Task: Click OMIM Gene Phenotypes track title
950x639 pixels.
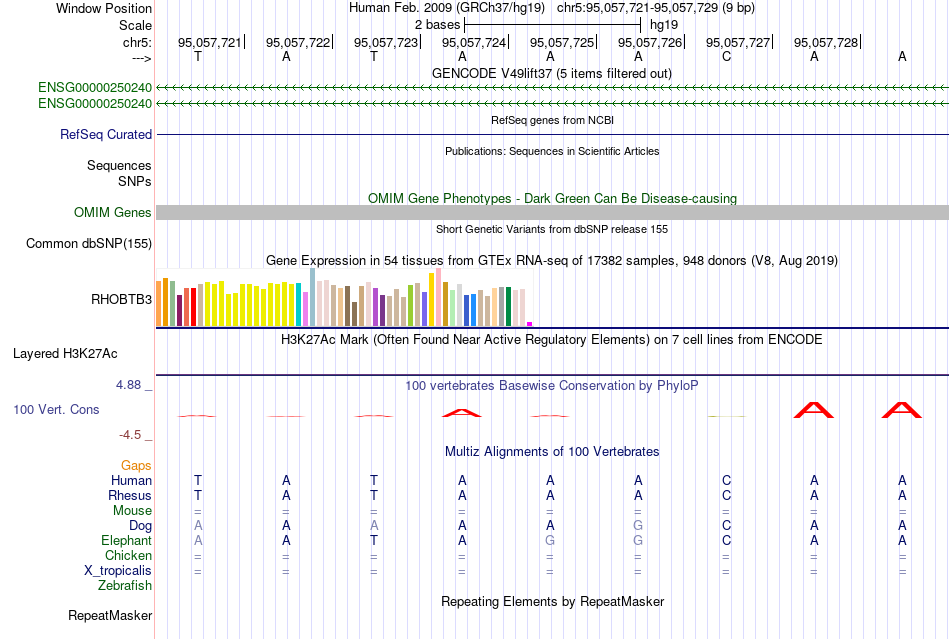Action: point(553,199)
